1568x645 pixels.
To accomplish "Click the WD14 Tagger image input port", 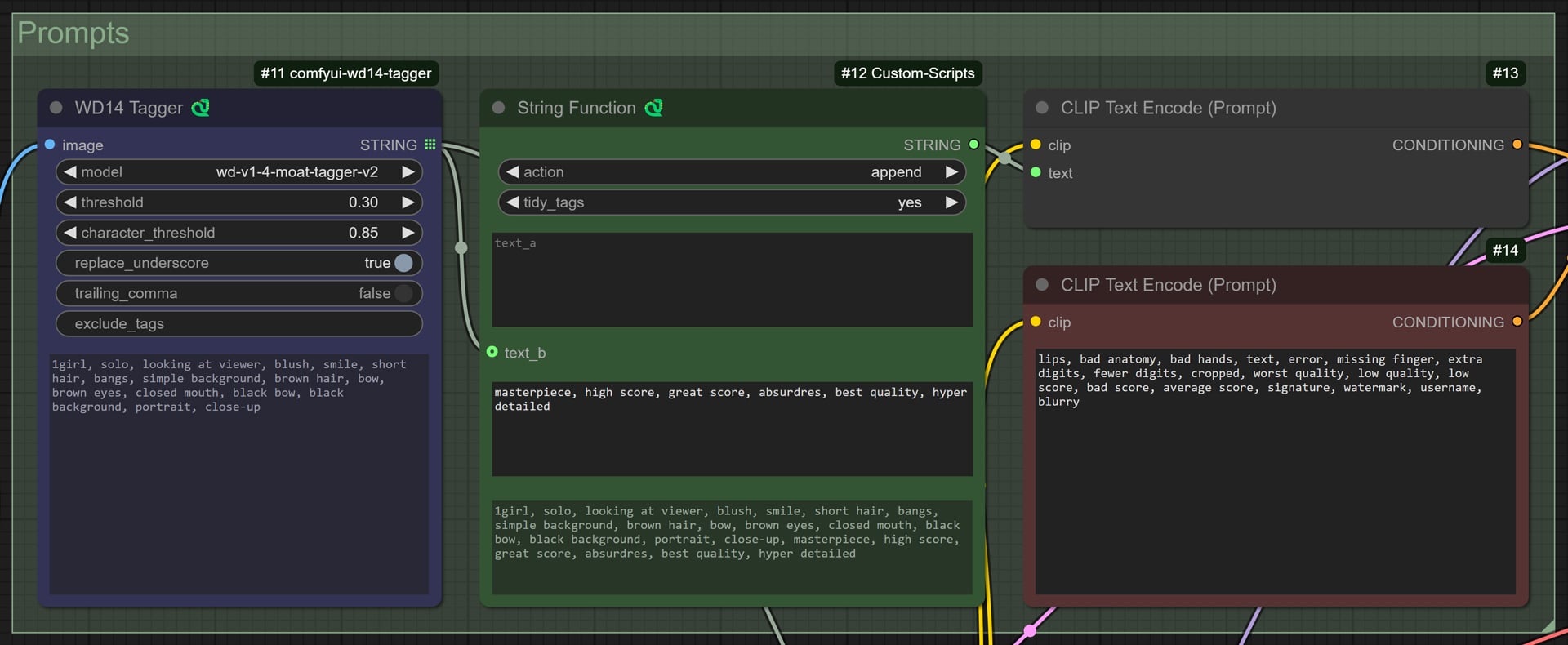I will pyautogui.click(x=50, y=145).
